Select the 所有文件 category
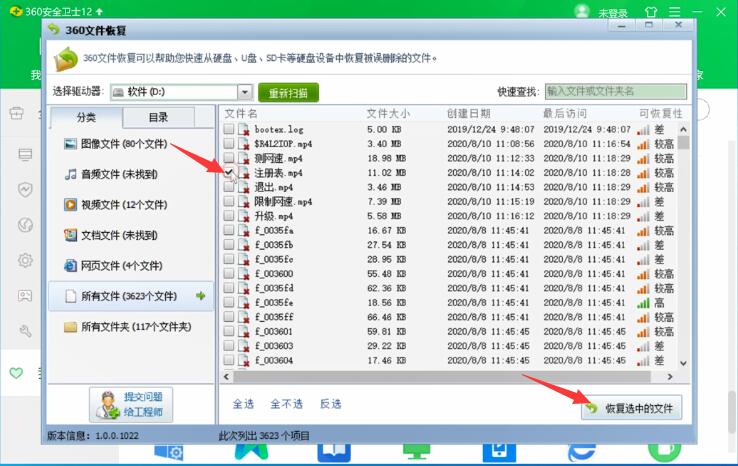738x466 pixels. [131, 296]
